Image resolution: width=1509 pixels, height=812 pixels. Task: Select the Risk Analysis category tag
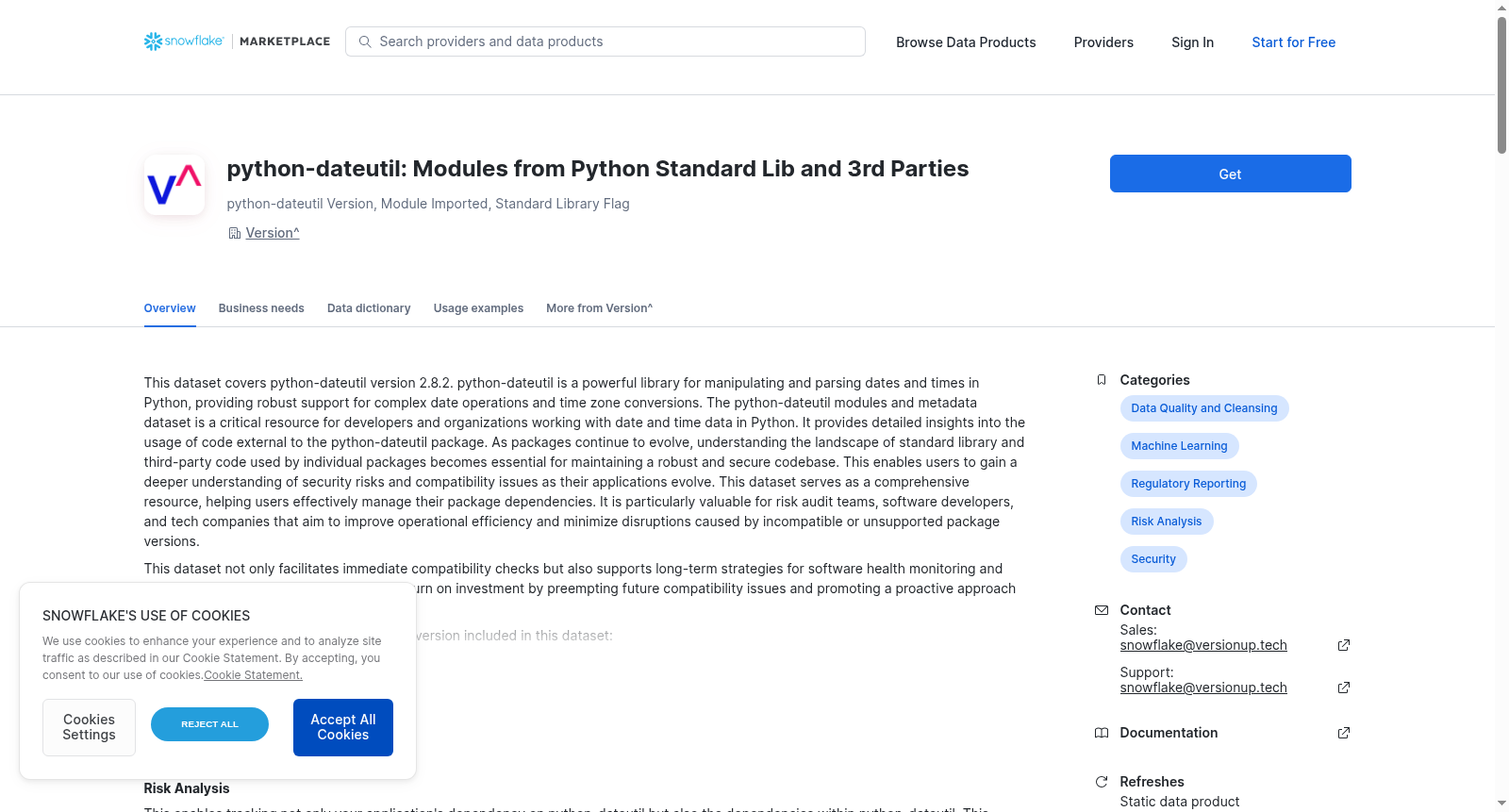(x=1167, y=522)
